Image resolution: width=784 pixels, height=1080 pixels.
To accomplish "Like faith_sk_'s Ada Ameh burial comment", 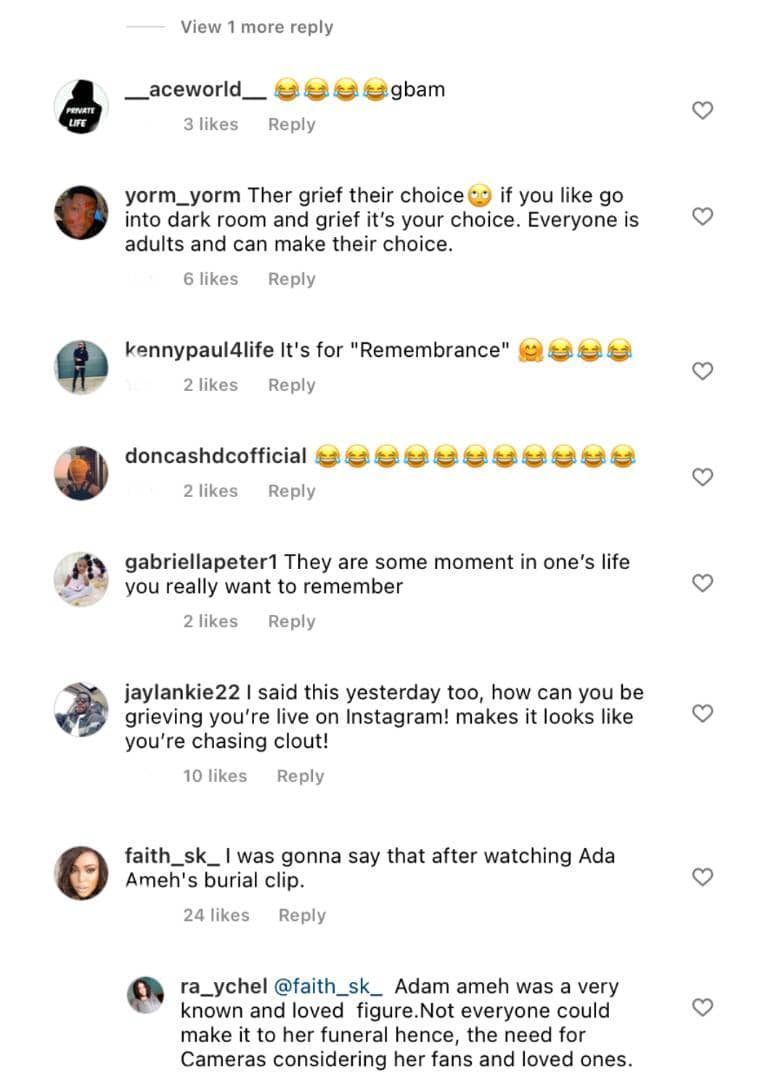I will coord(703,877).
